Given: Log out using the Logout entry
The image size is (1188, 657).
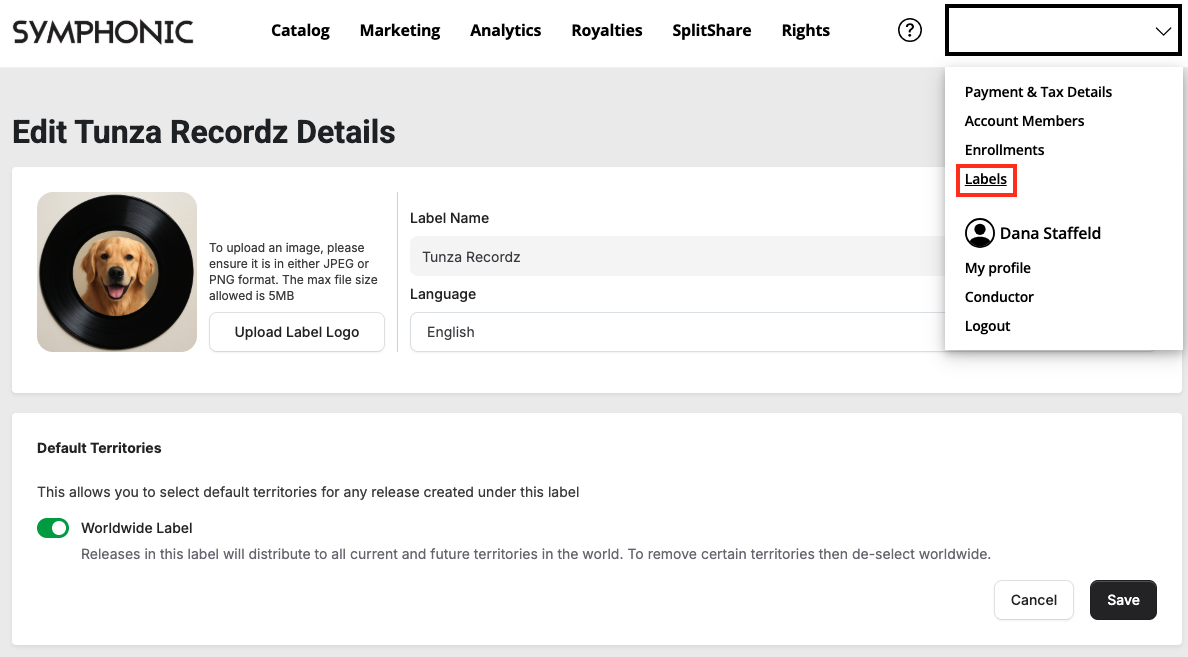Looking at the screenshot, I should tap(987, 326).
